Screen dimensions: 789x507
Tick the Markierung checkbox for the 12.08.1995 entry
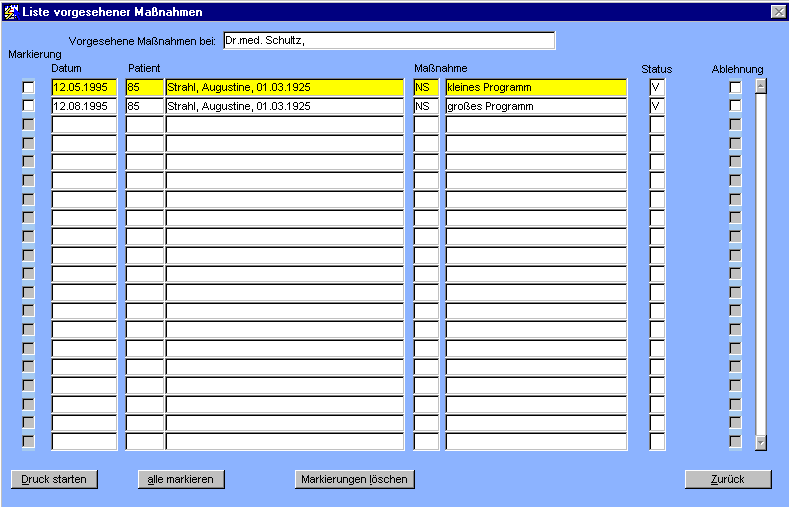click(28, 106)
